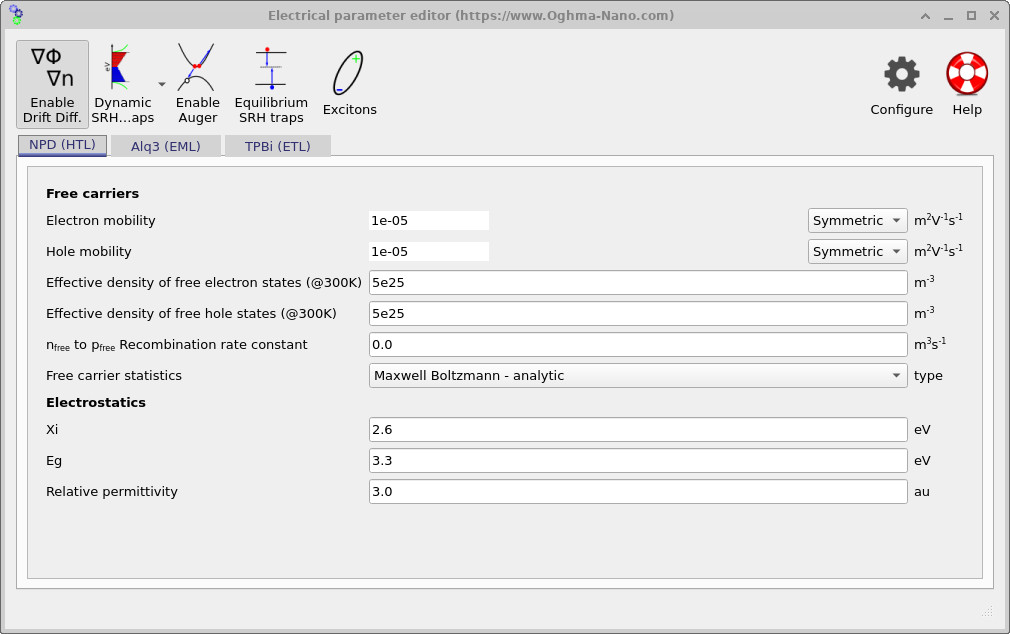The image size is (1010, 634).
Task: Toggle Auger recombination off
Action: pyautogui.click(x=197, y=80)
